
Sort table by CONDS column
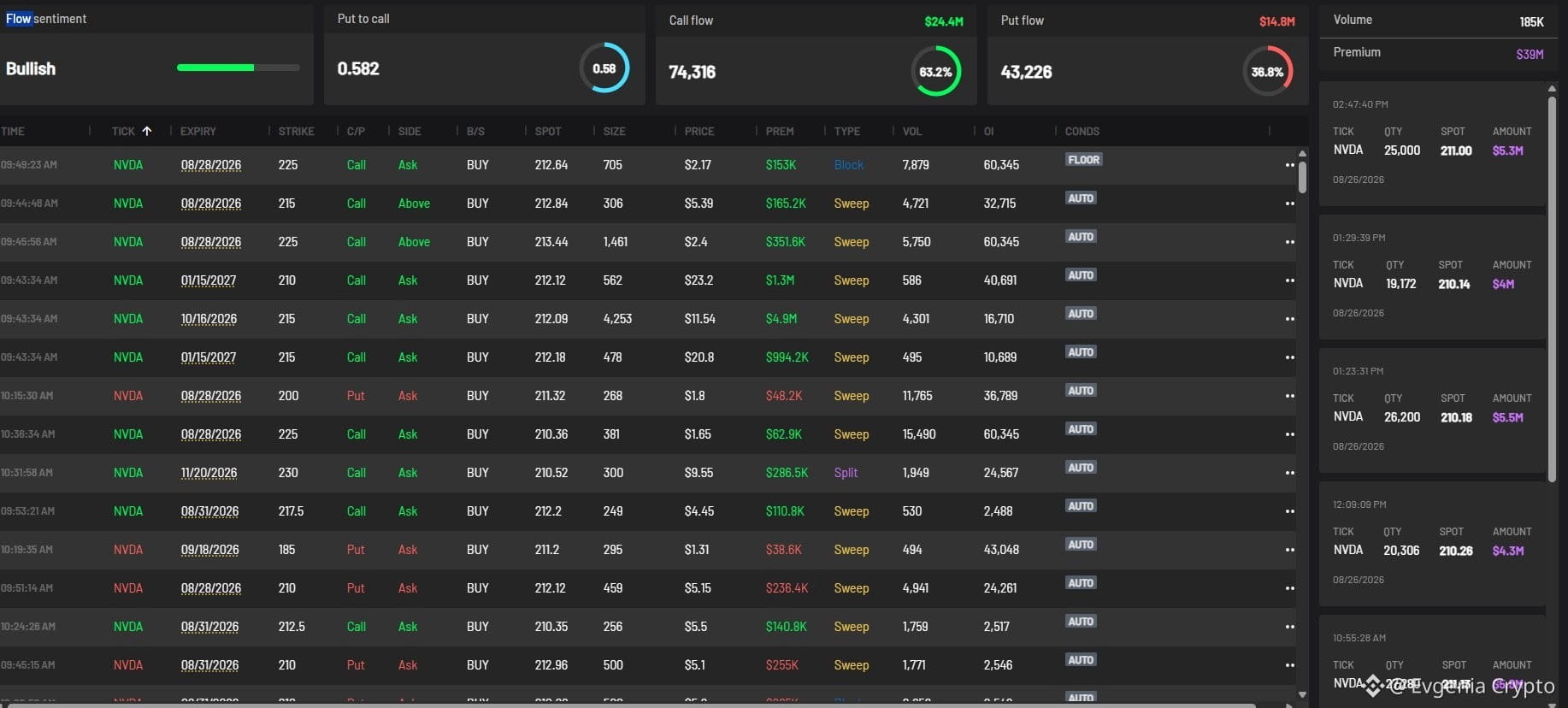(1082, 131)
